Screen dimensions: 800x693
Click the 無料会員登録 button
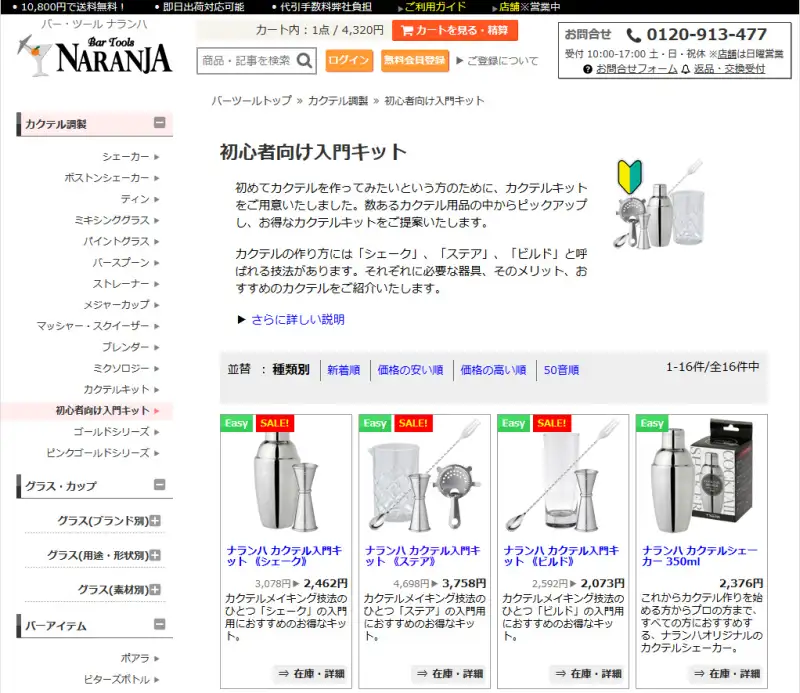(x=415, y=60)
